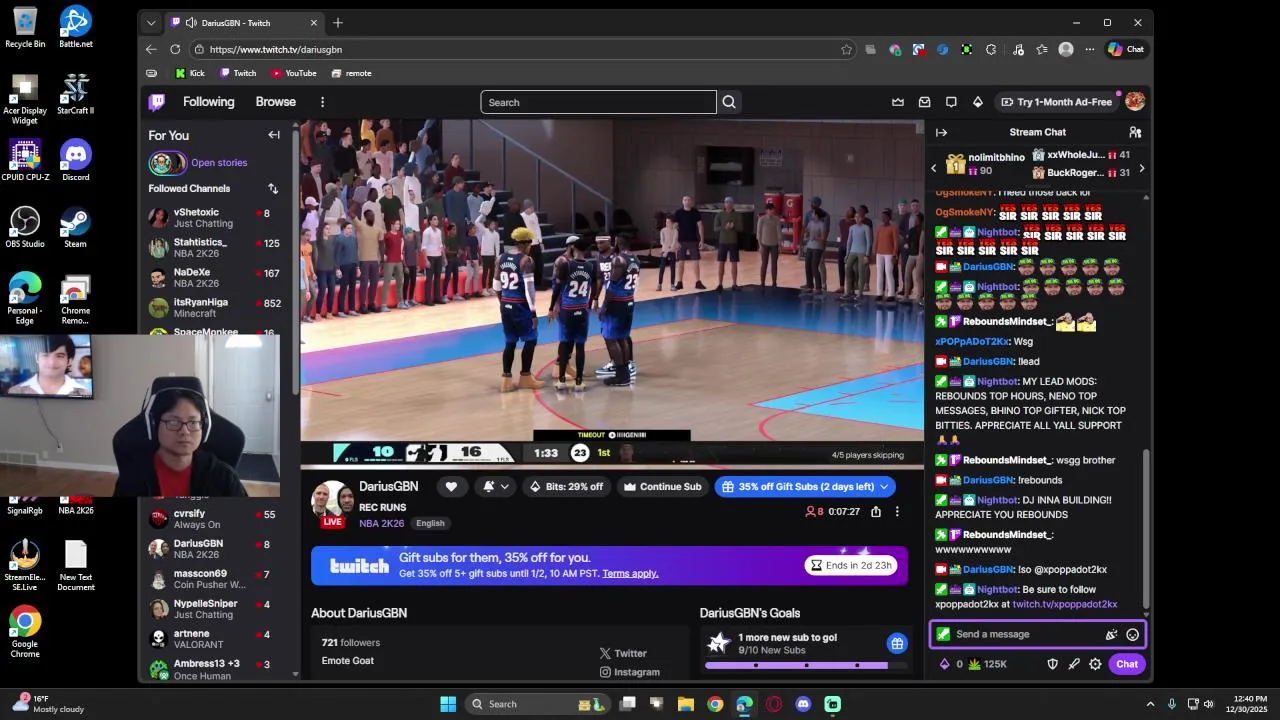Open the Following tab
Screen dimensions: 1280x720
pos(208,102)
